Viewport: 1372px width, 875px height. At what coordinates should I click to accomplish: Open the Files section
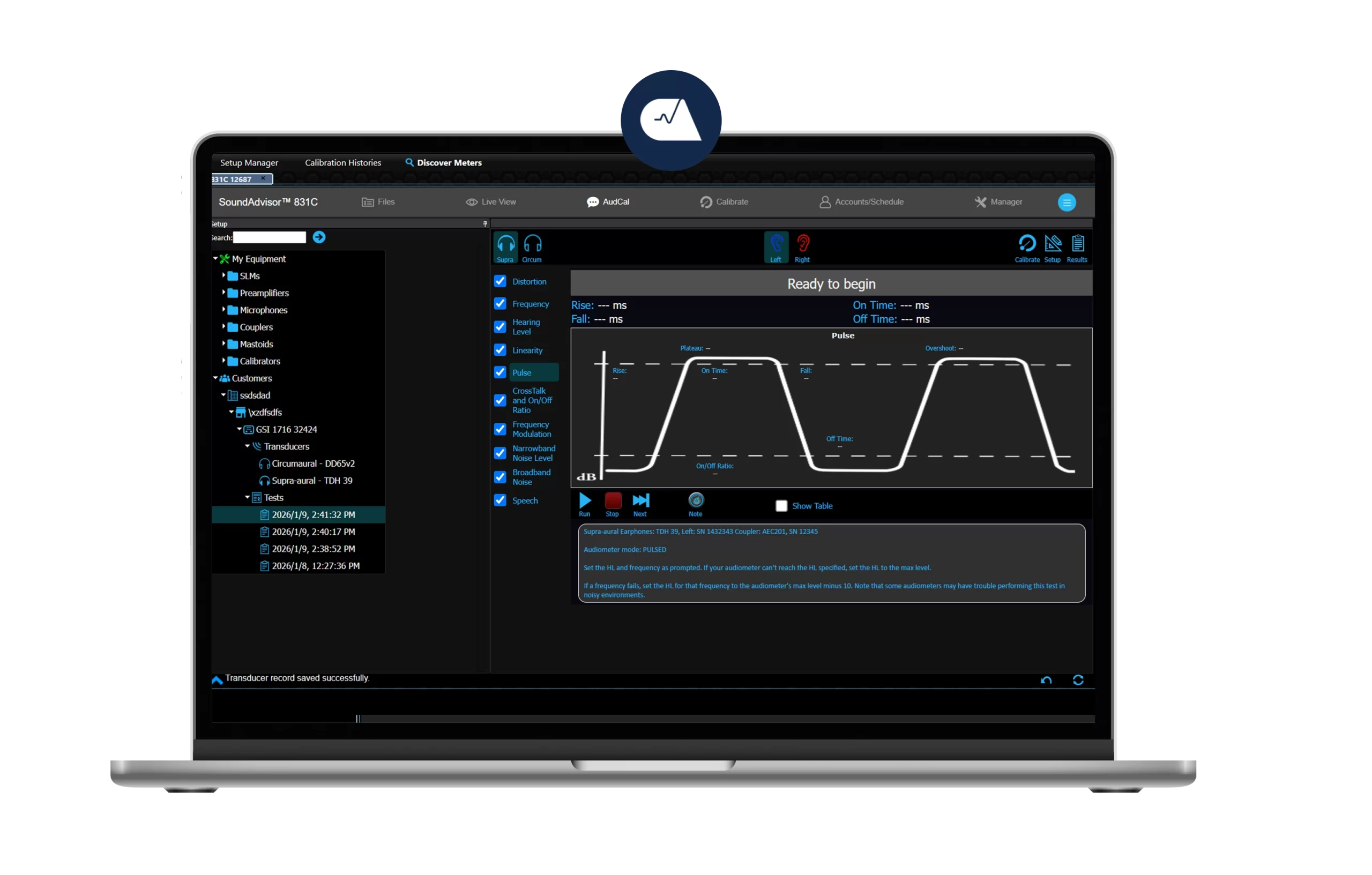[x=378, y=202]
